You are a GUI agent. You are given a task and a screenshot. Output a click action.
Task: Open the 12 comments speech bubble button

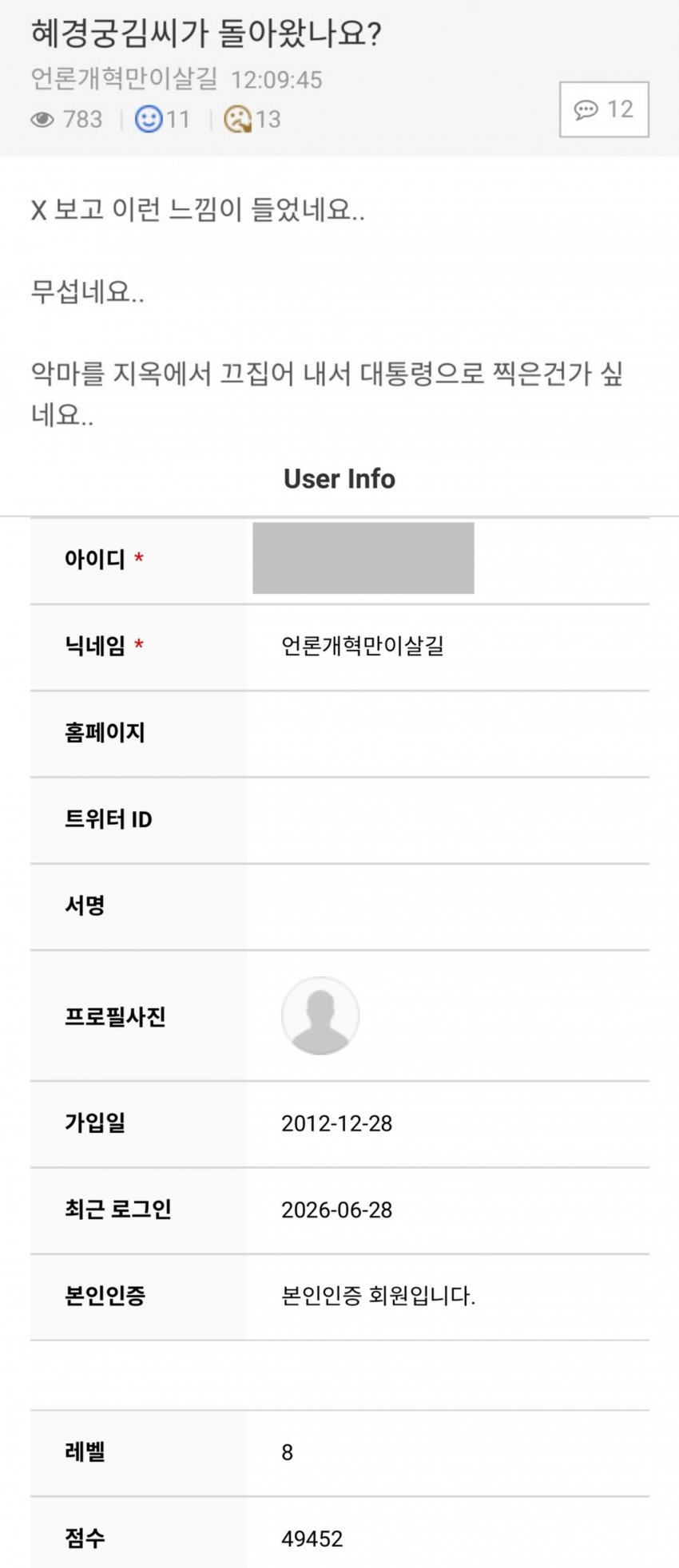[604, 109]
